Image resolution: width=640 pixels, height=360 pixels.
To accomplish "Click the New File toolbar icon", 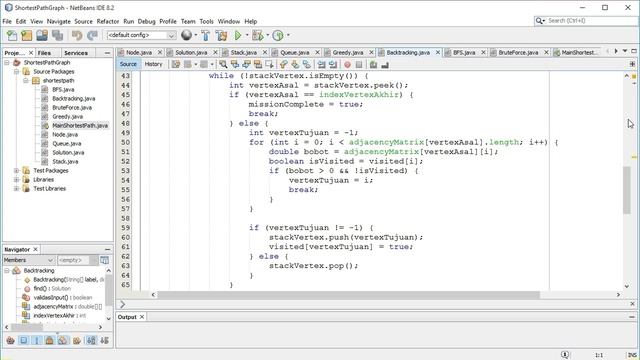I will click(x=12, y=36).
